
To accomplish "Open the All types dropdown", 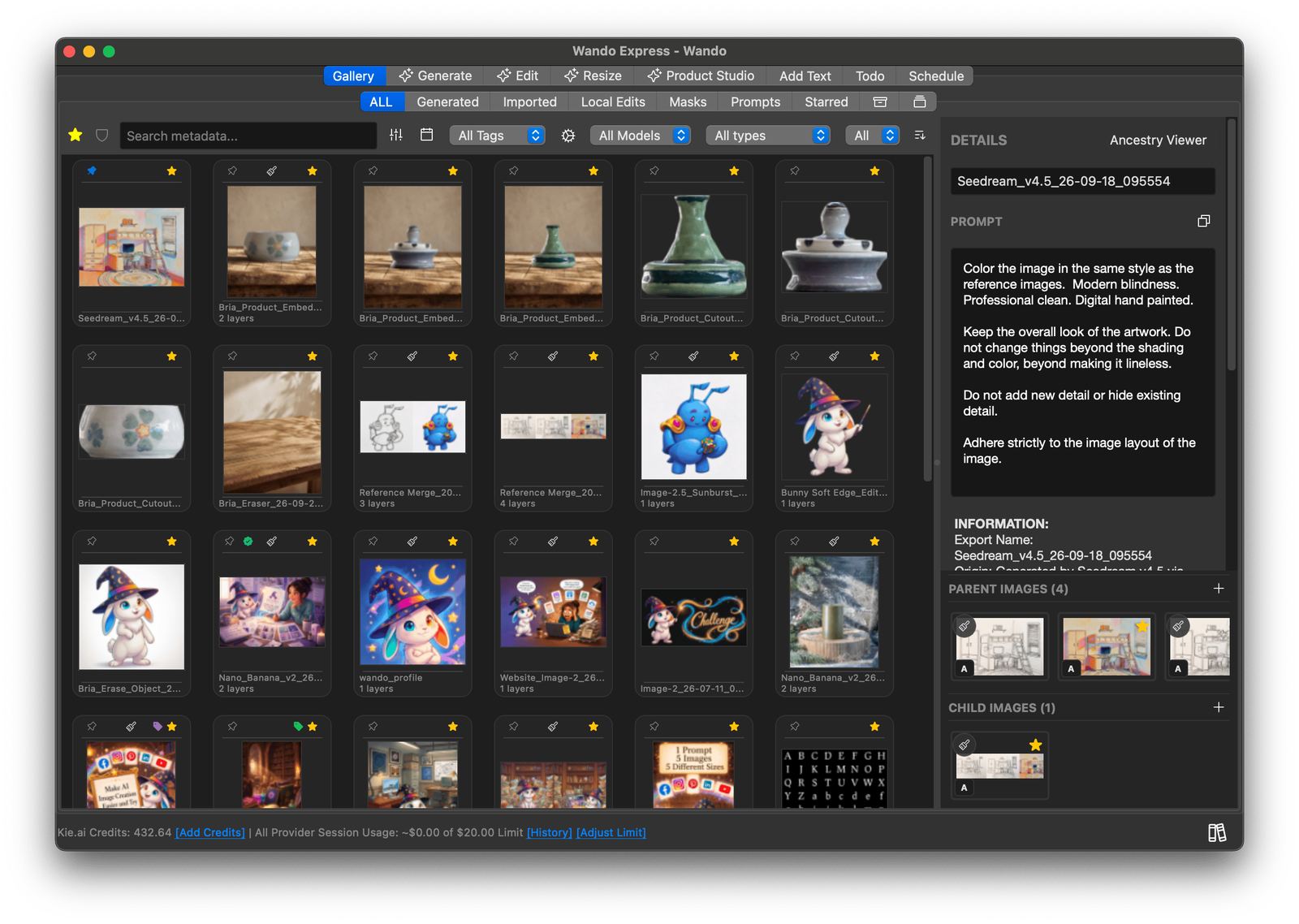I will 768,136.
